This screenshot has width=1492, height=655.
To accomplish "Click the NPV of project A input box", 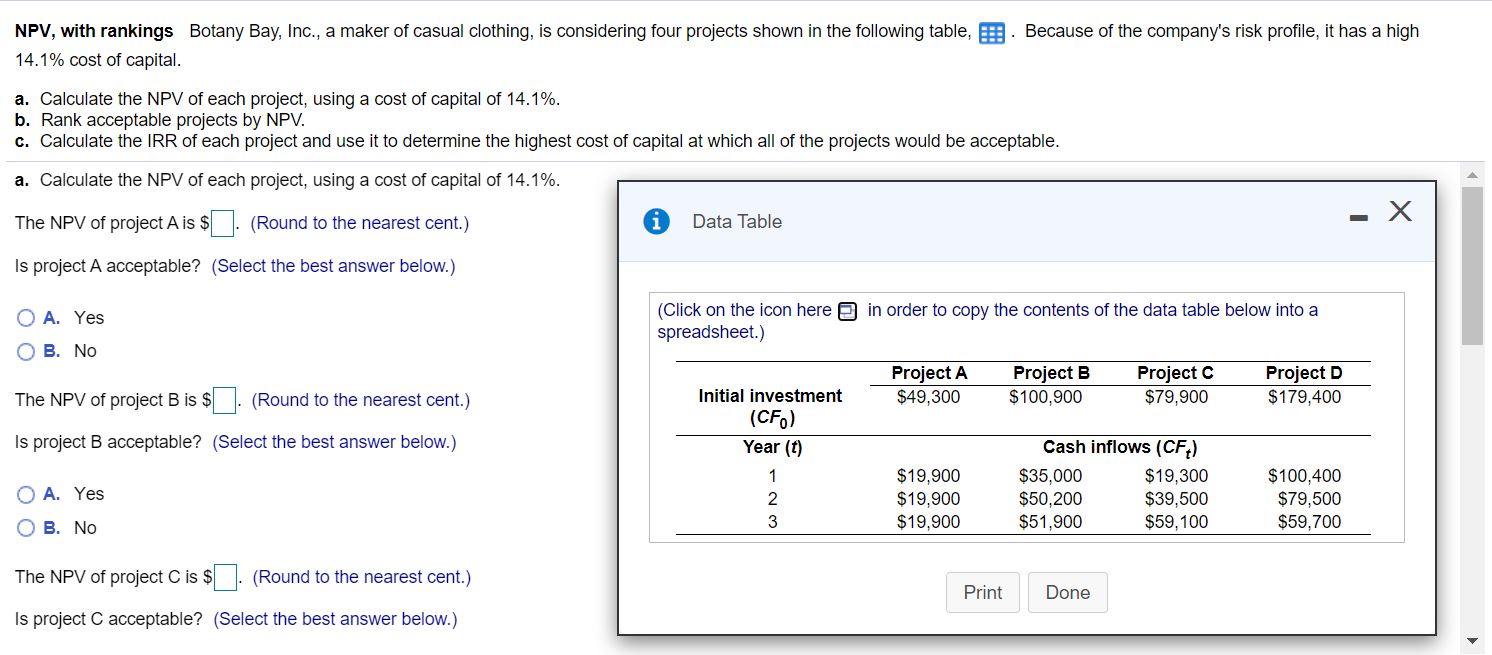I will (x=223, y=222).
